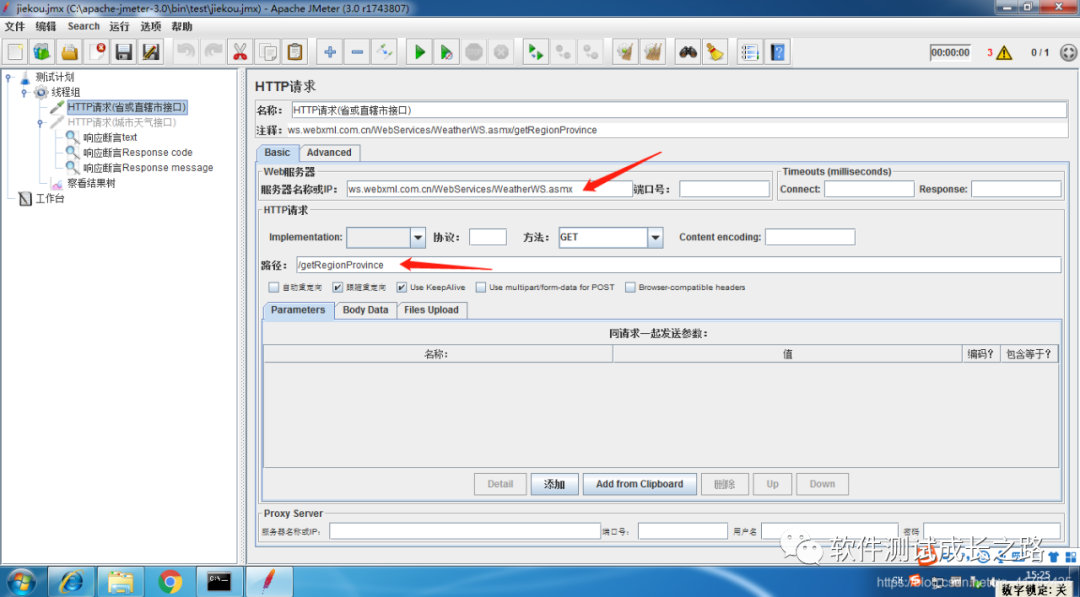Collapse the 线程组 tree node

[24, 92]
